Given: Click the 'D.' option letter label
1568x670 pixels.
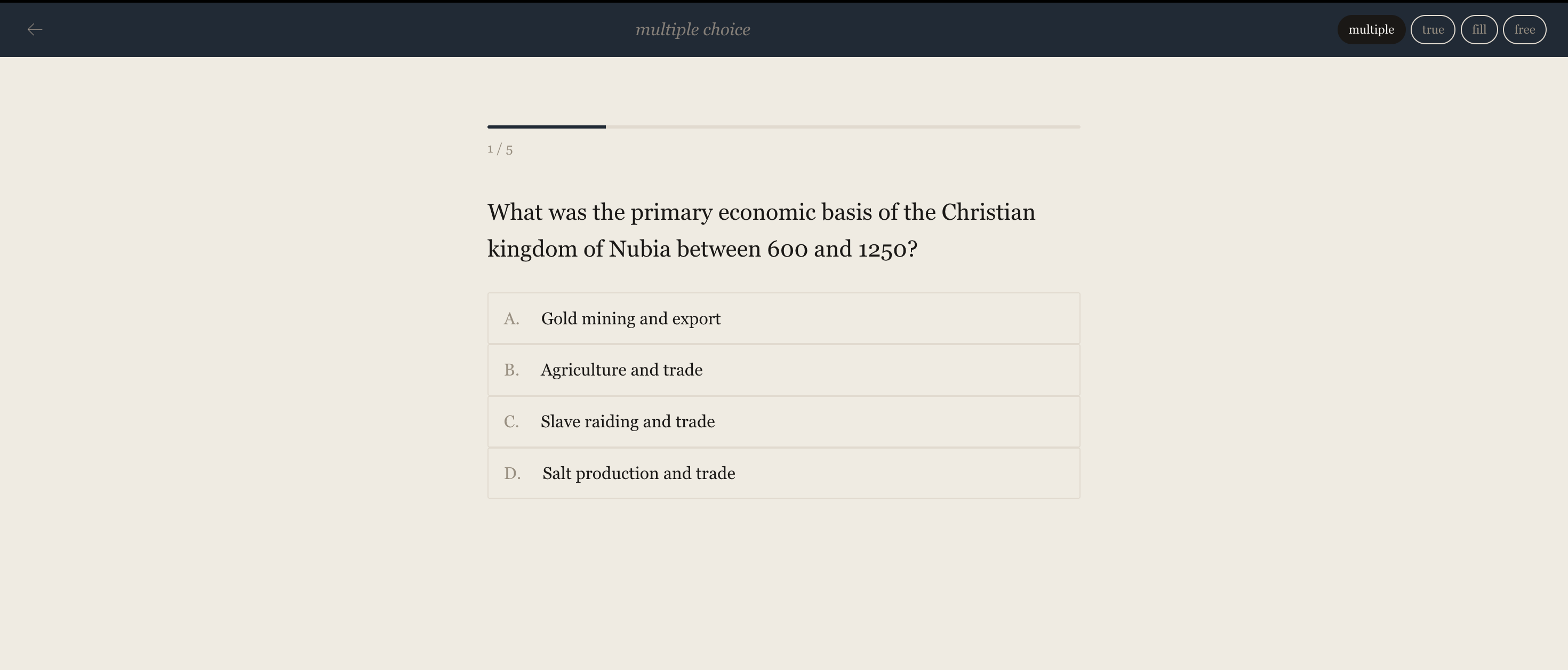Looking at the screenshot, I should pos(512,474).
